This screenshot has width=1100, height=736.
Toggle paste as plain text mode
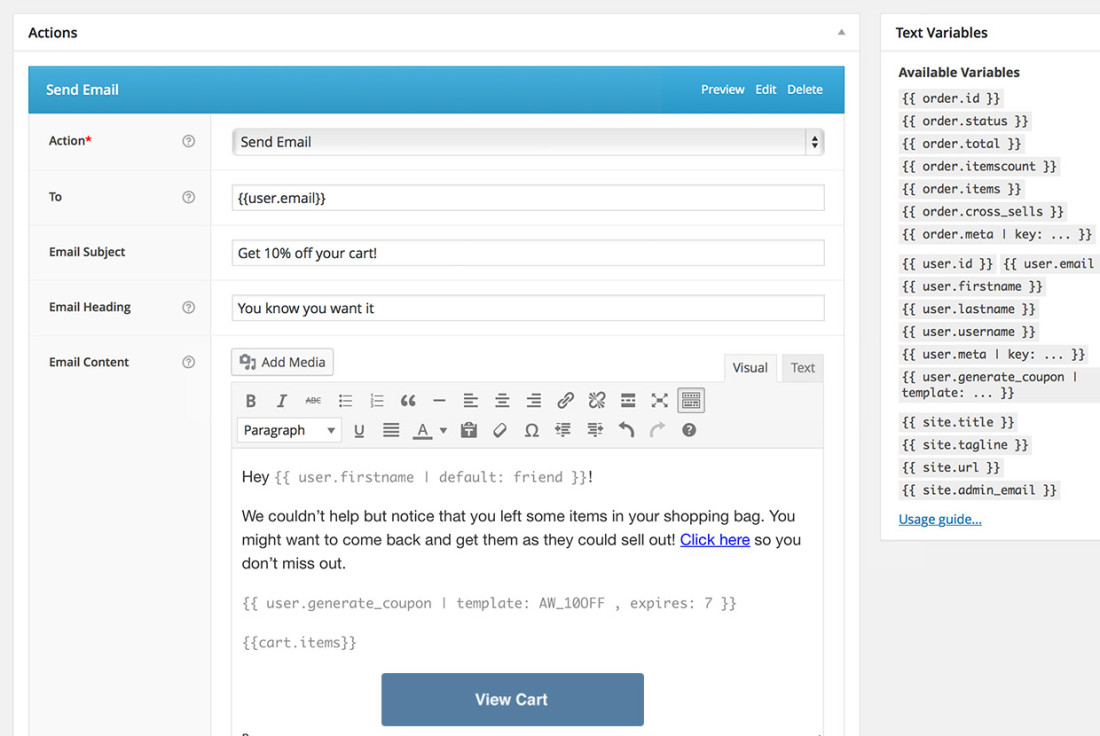(468, 429)
